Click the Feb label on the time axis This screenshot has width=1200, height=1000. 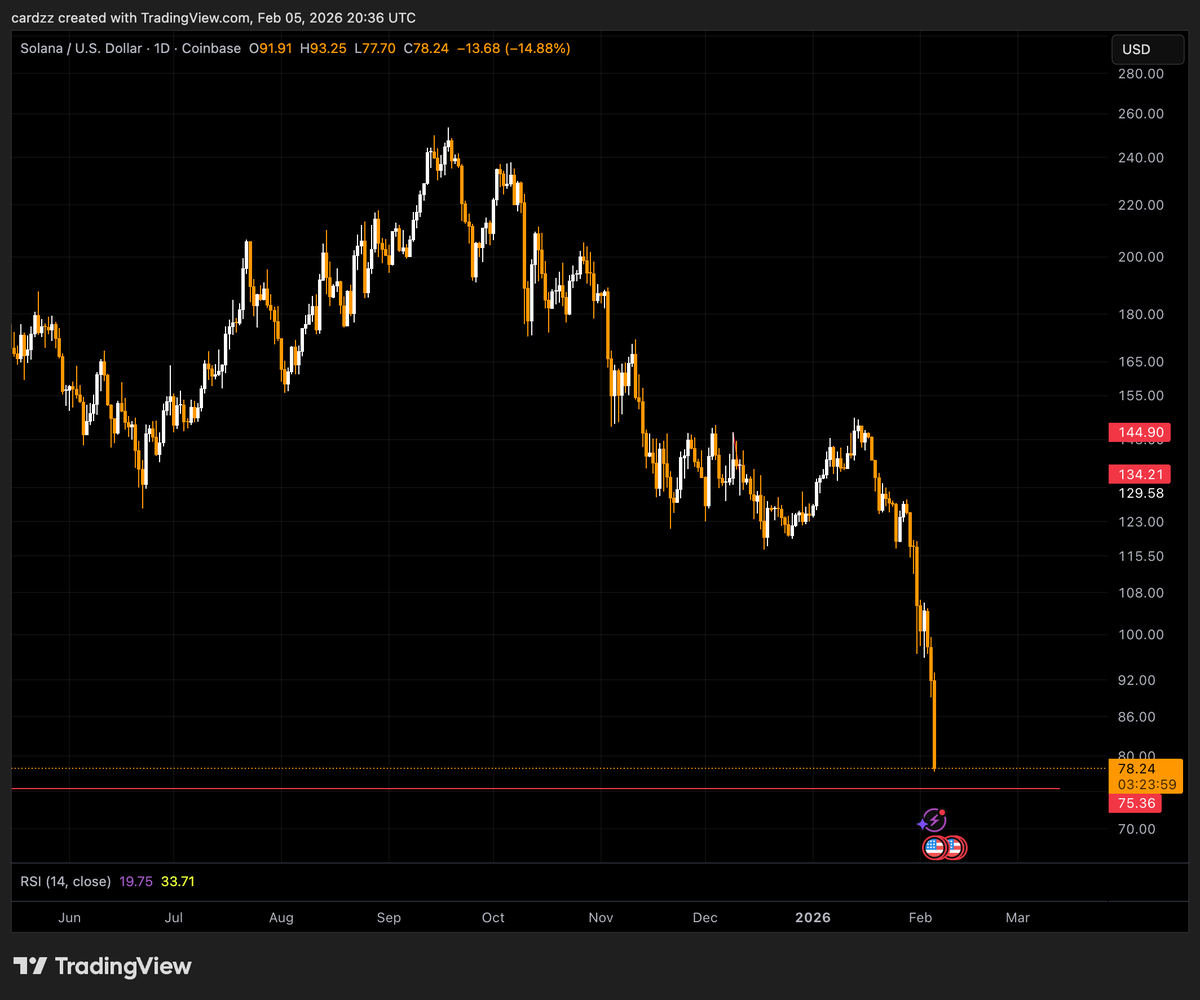(x=920, y=918)
